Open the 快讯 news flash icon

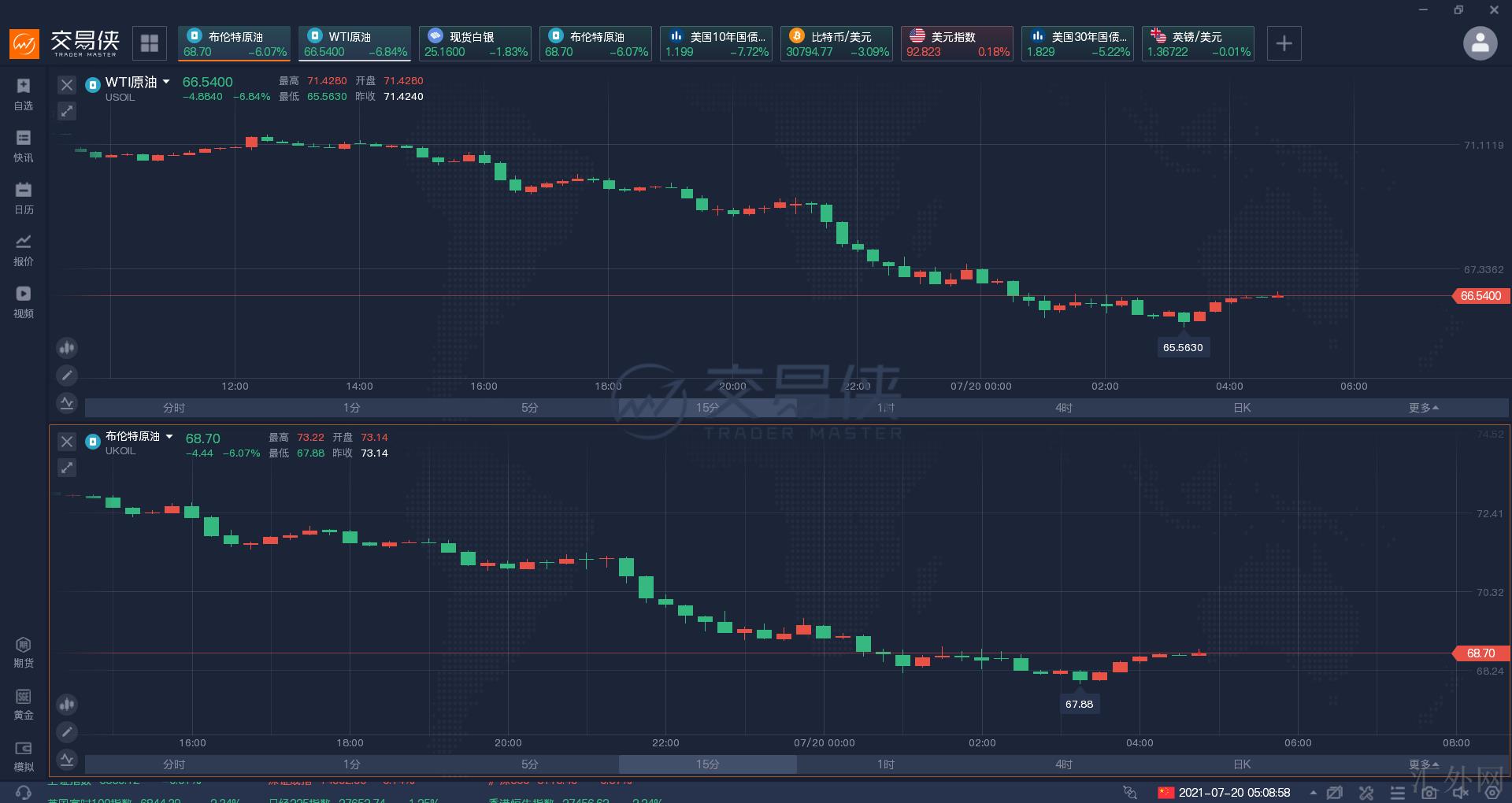(x=23, y=146)
